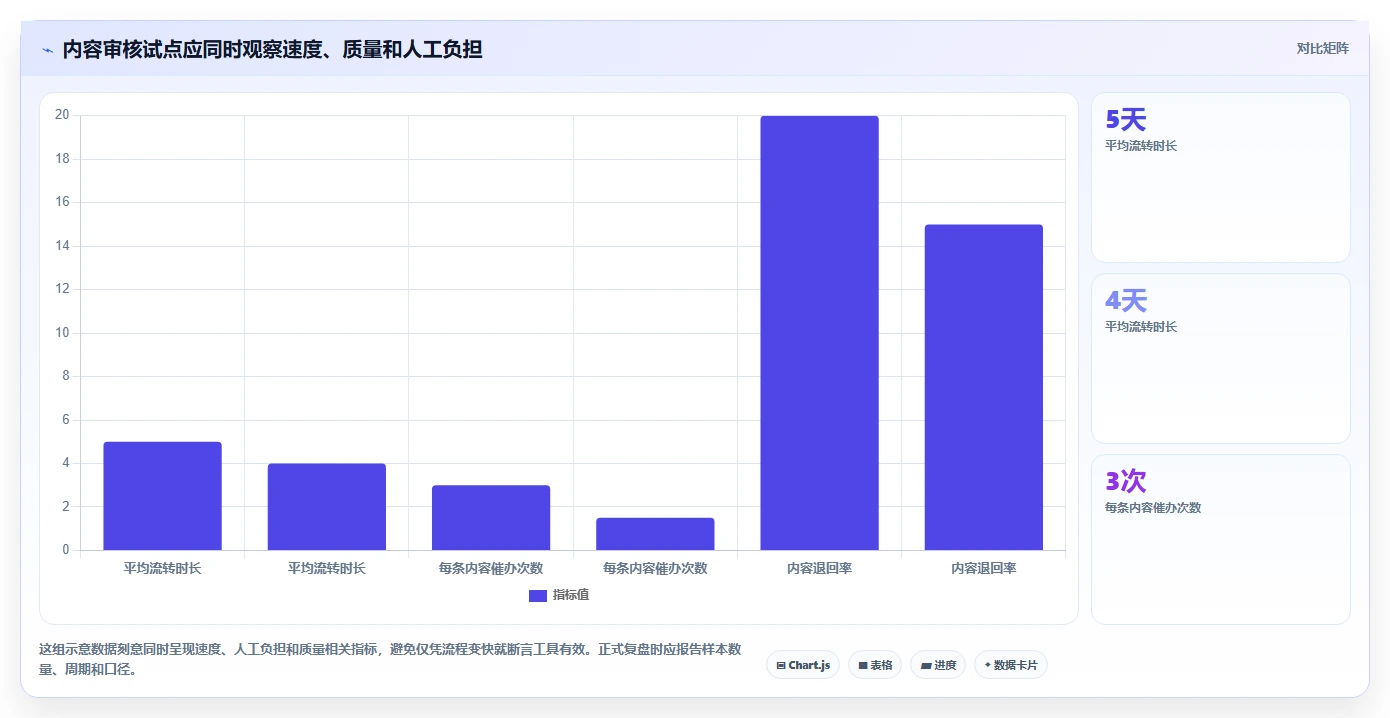This screenshot has height=718, width=1390.
Task: Click the y-axis label 12
Action: pos(62,289)
